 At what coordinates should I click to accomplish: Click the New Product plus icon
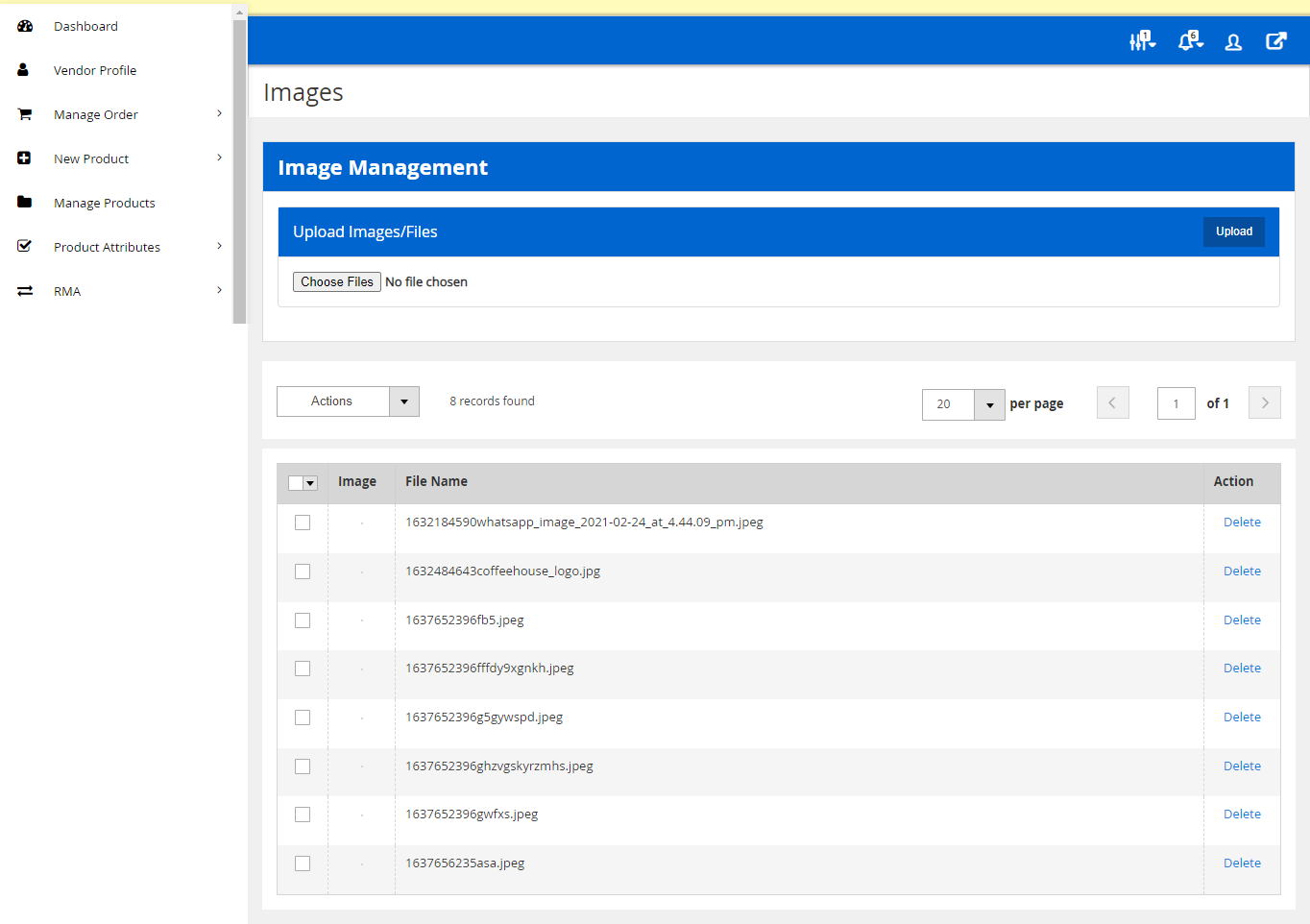pos(24,158)
